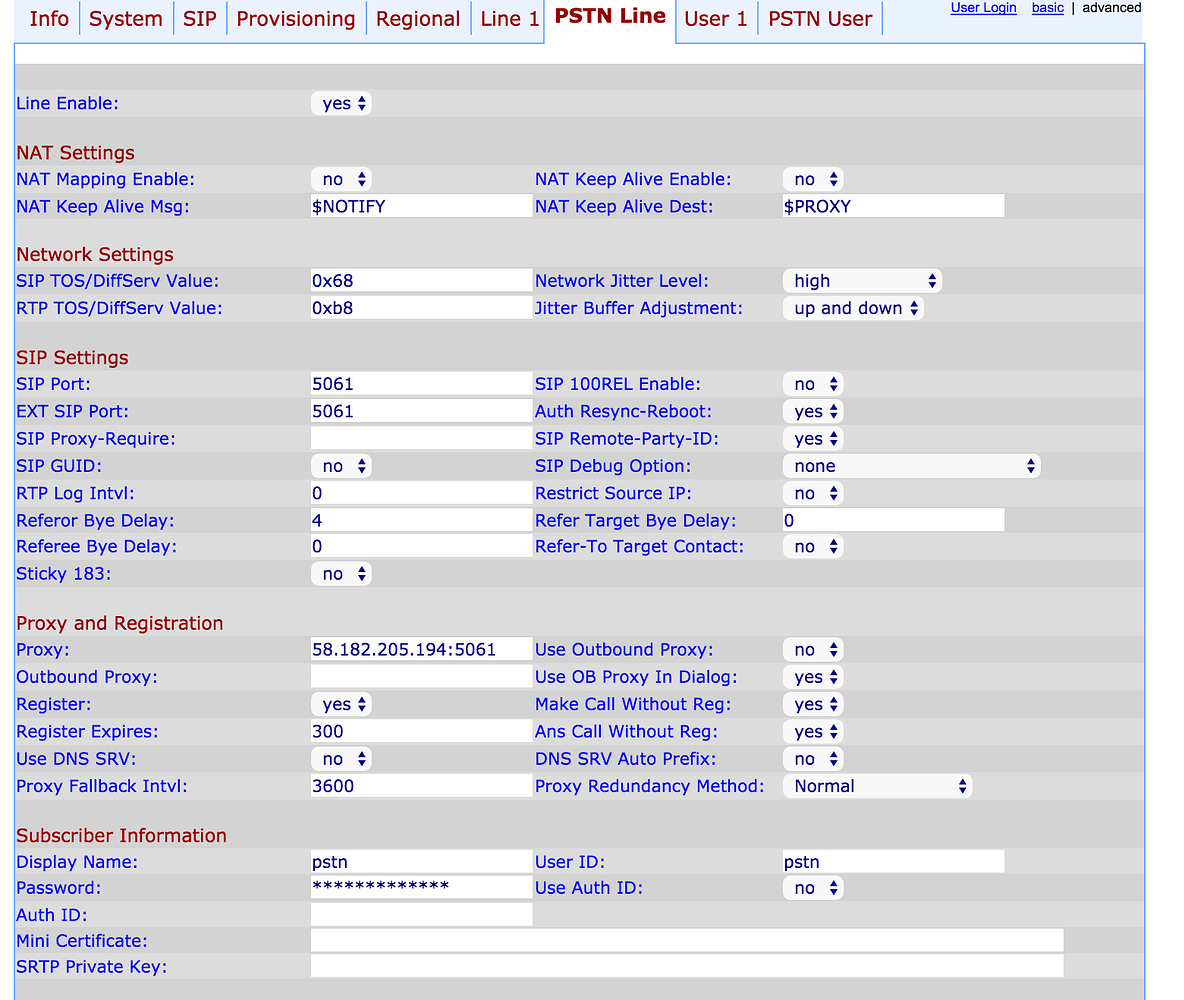Open the Regional tab
The image size is (1184, 1000).
coord(418,19)
